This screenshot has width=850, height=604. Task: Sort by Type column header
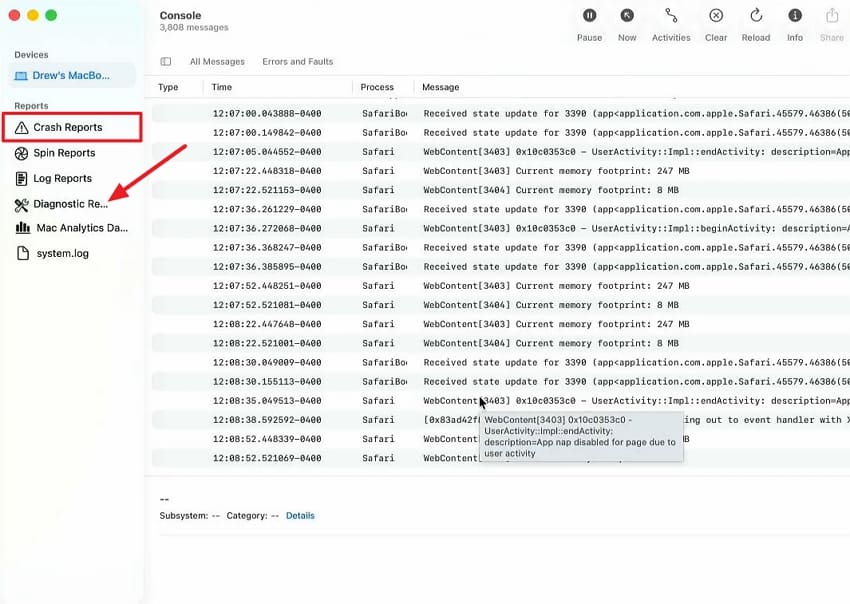(168, 87)
